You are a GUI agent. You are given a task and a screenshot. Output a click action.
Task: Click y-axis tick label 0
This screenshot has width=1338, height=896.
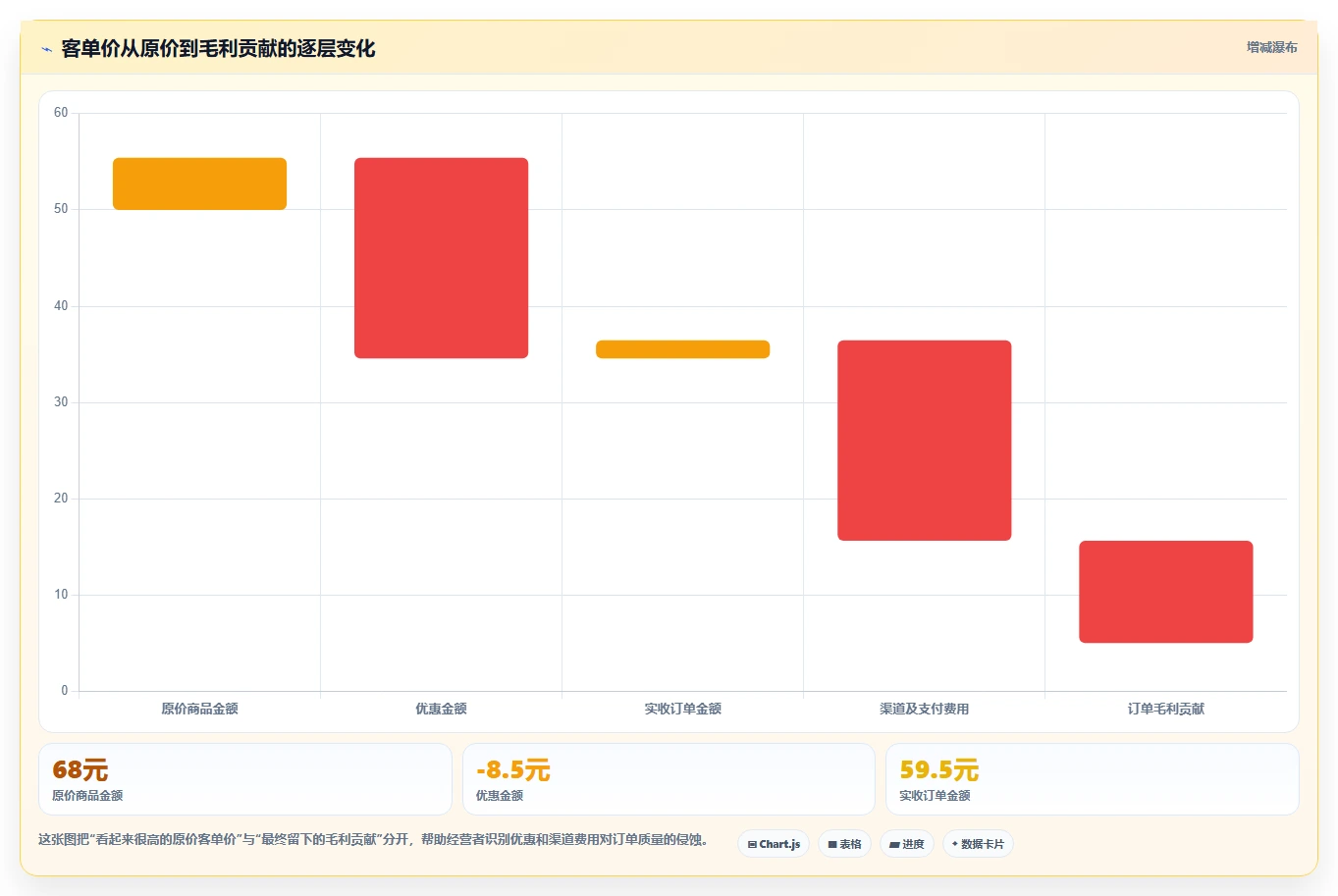click(65, 691)
